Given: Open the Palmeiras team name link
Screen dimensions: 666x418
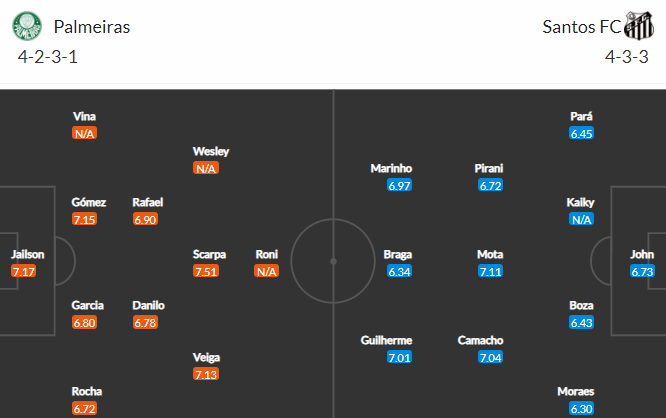Looking at the screenshot, I should point(92,27).
